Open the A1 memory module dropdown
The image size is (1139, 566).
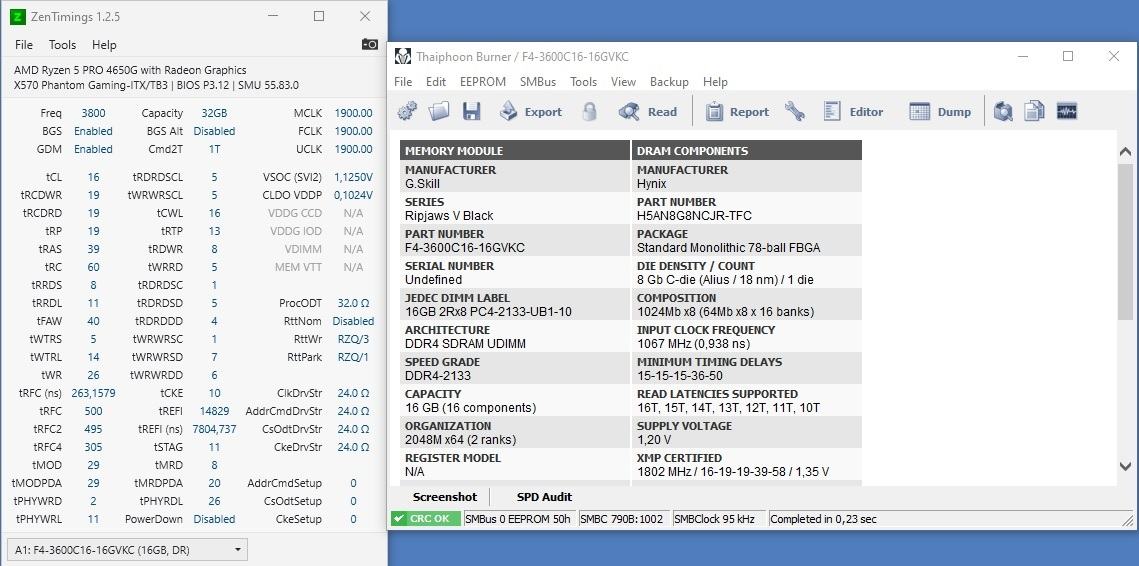pyautogui.click(x=127, y=550)
